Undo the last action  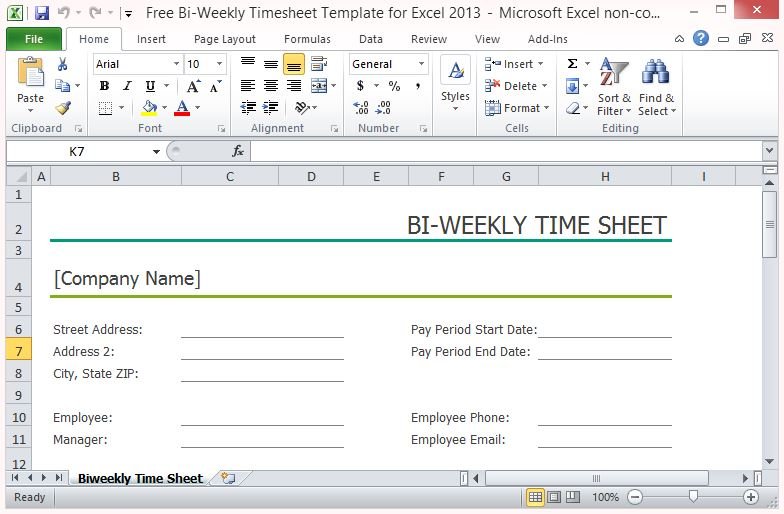64,12
